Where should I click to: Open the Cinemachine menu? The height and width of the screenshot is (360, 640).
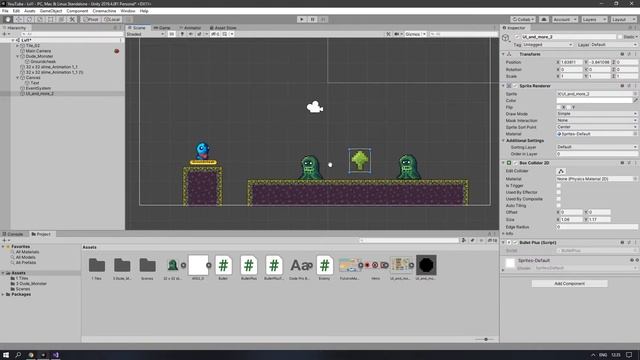click(x=104, y=11)
